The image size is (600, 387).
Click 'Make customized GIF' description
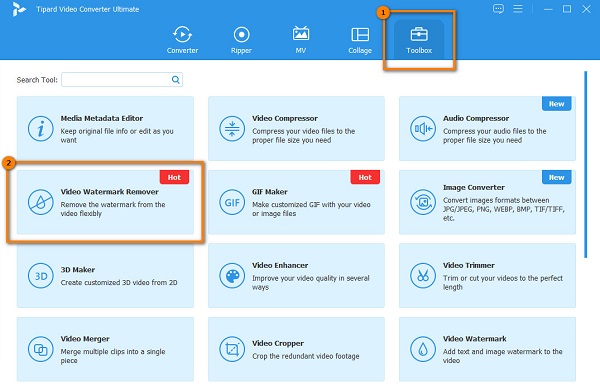click(x=311, y=209)
